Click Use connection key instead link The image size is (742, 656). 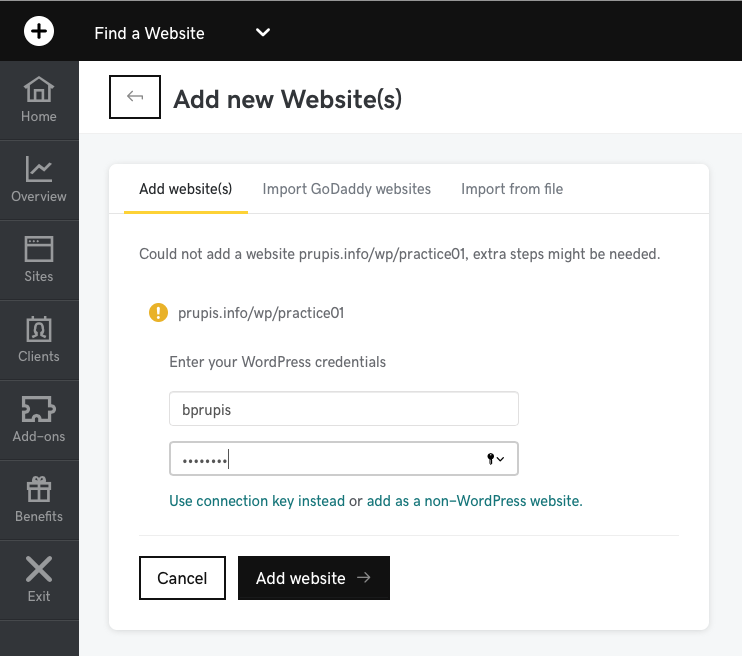tap(257, 501)
